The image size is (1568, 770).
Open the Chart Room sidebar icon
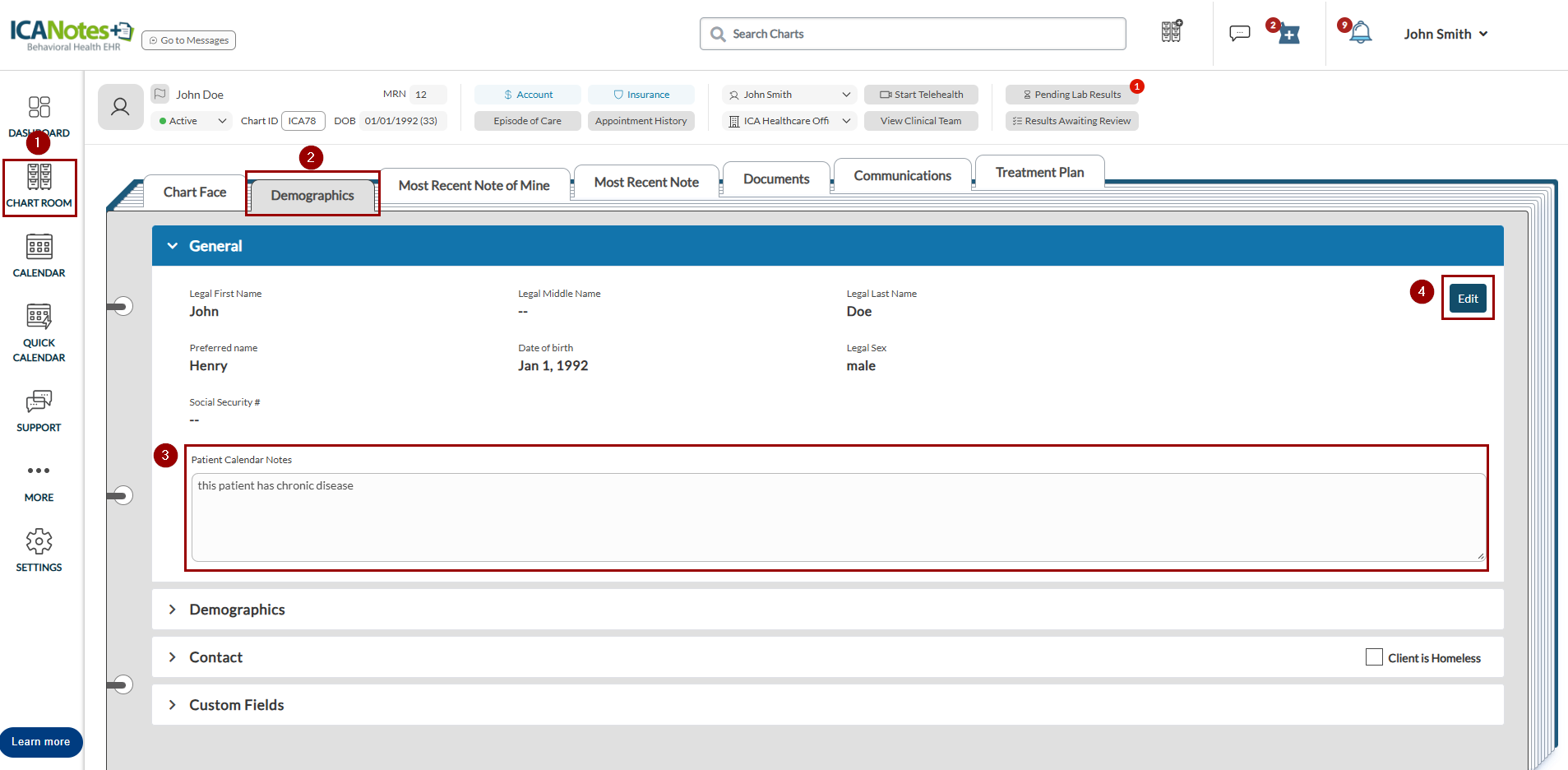click(x=39, y=178)
